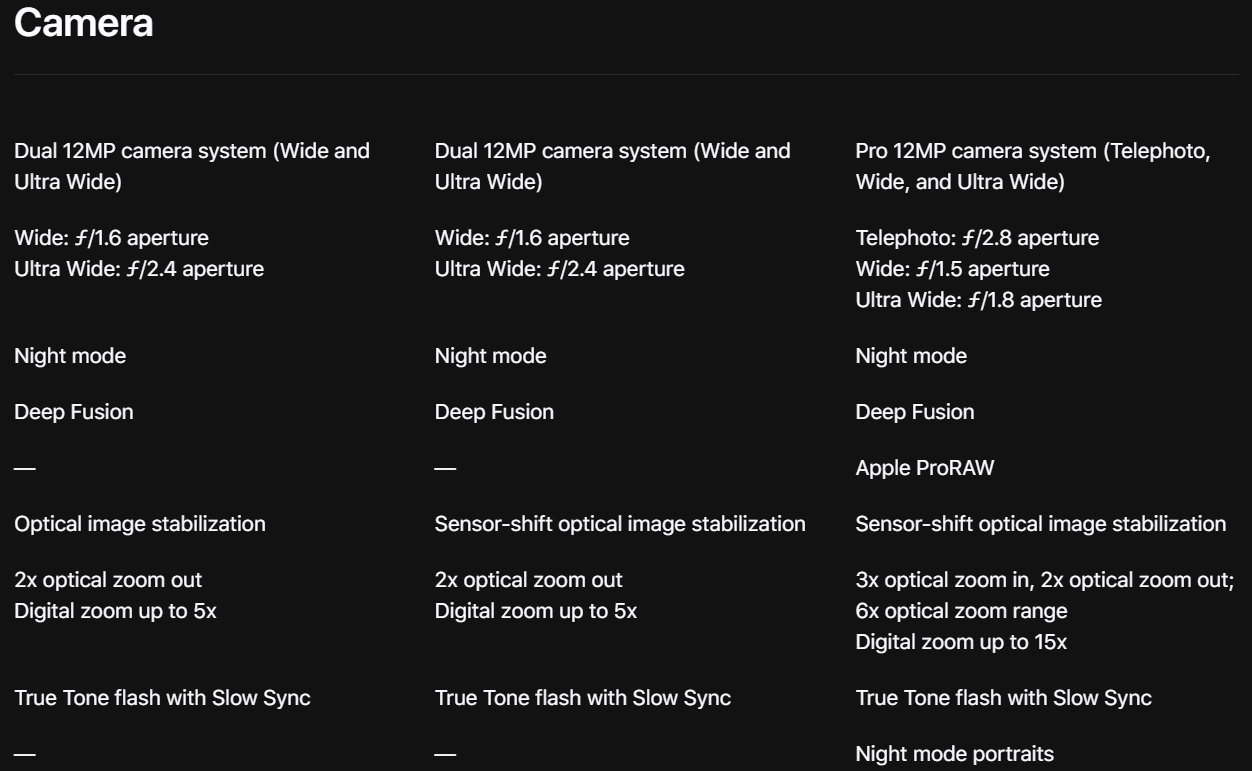Click Night mode portraits in third column
1252x771 pixels.
tap(955, 754)
